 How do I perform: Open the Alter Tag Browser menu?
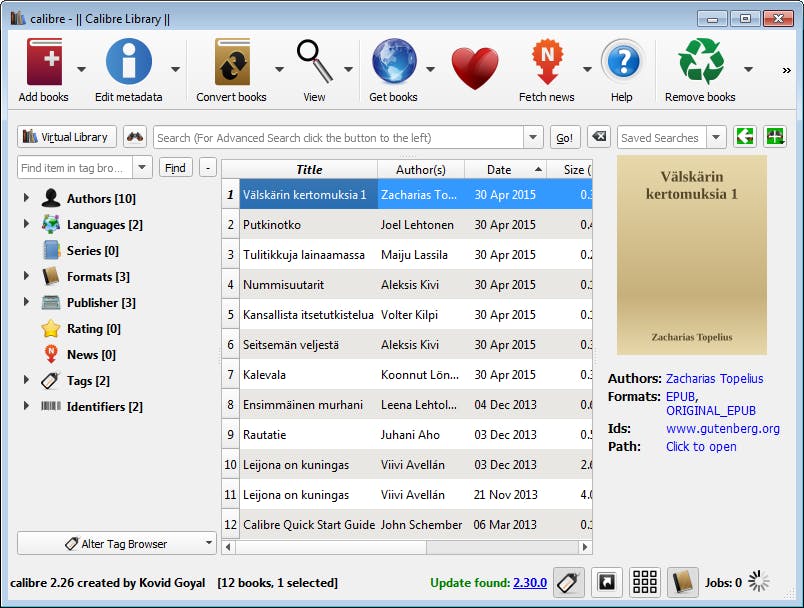(116, 543)
